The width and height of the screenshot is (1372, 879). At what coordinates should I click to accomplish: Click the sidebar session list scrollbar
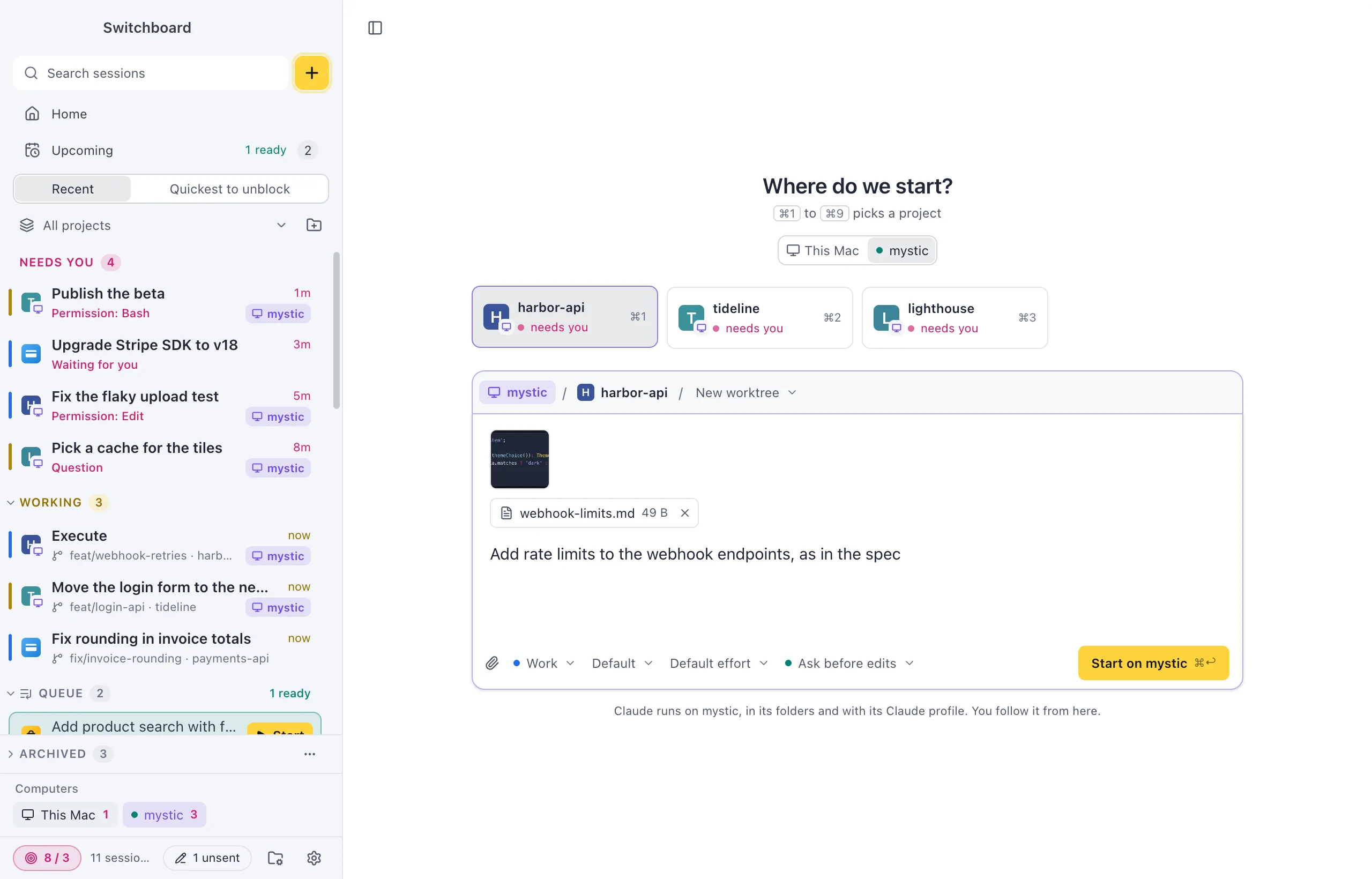(337, 330)
